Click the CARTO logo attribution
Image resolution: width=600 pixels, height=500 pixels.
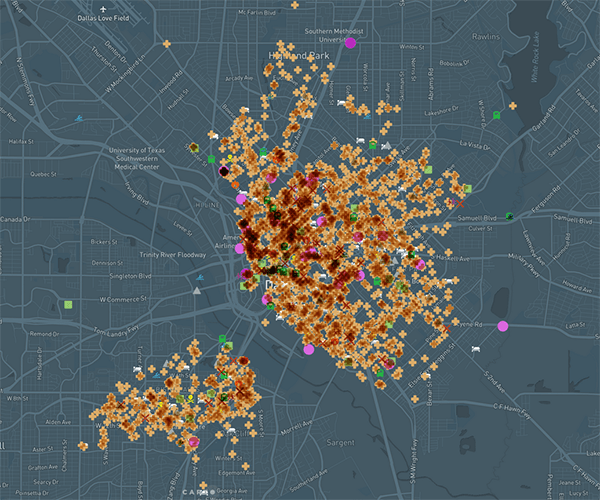[x=199, y=492]
